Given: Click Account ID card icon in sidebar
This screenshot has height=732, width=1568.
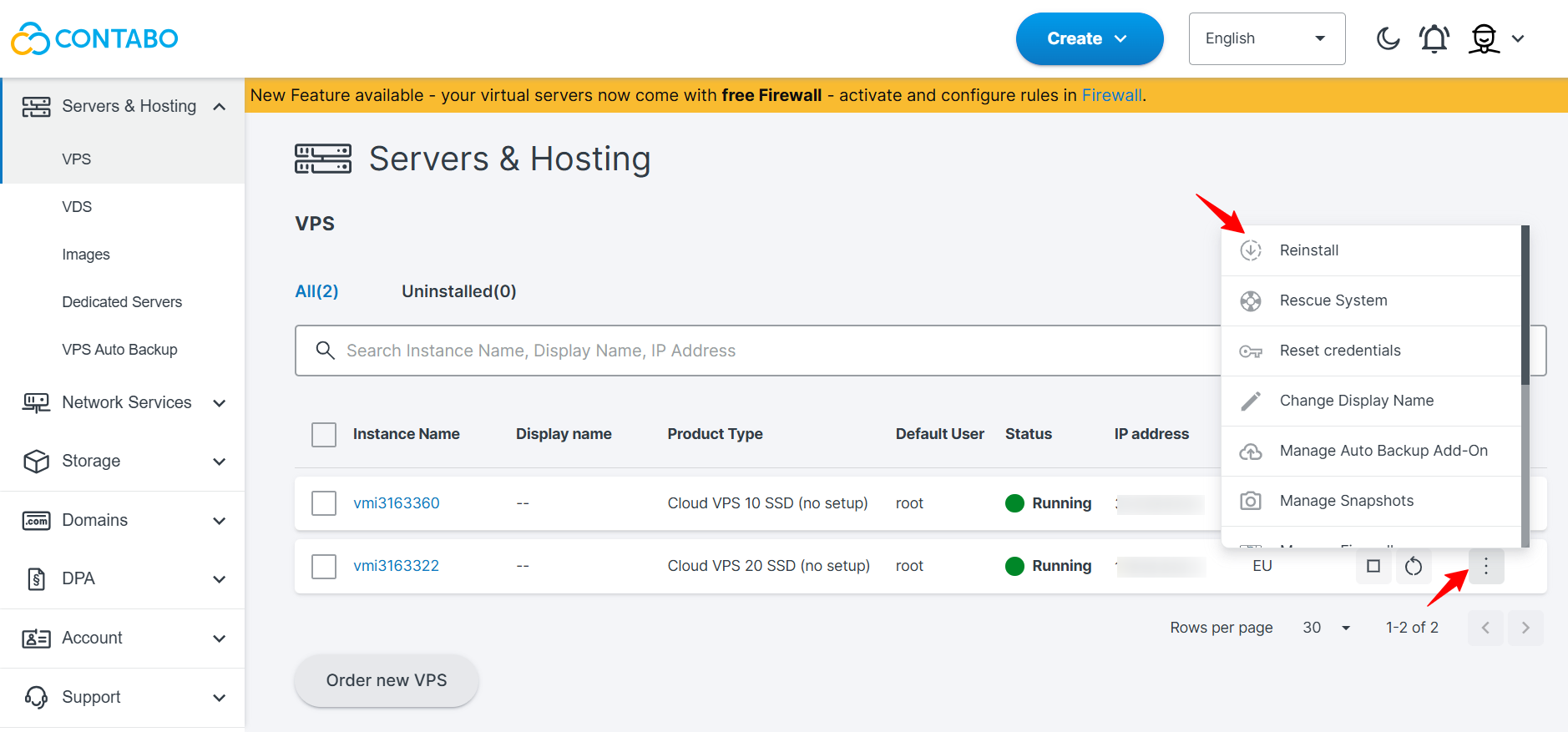Looking at the screenshot, I should click(x=36, y=639).
